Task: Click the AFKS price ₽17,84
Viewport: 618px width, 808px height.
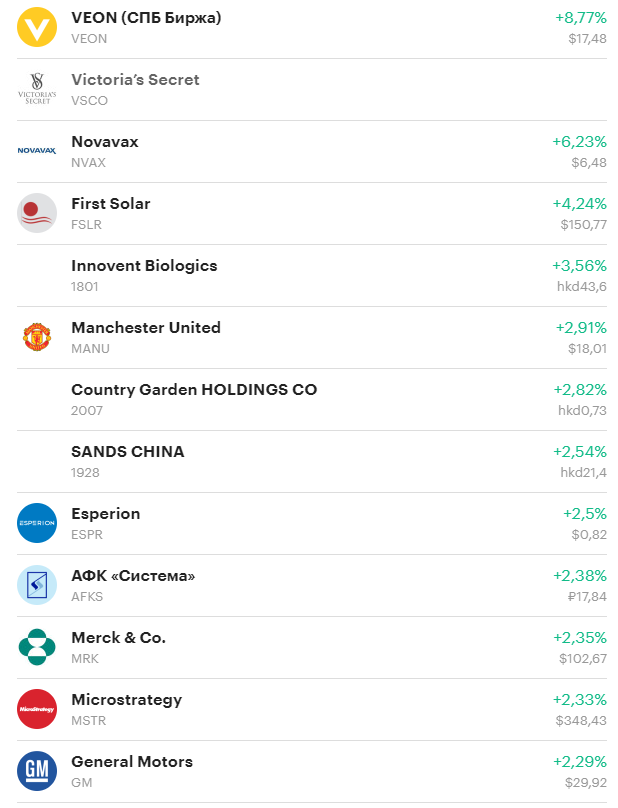Action: click(583, 597)
